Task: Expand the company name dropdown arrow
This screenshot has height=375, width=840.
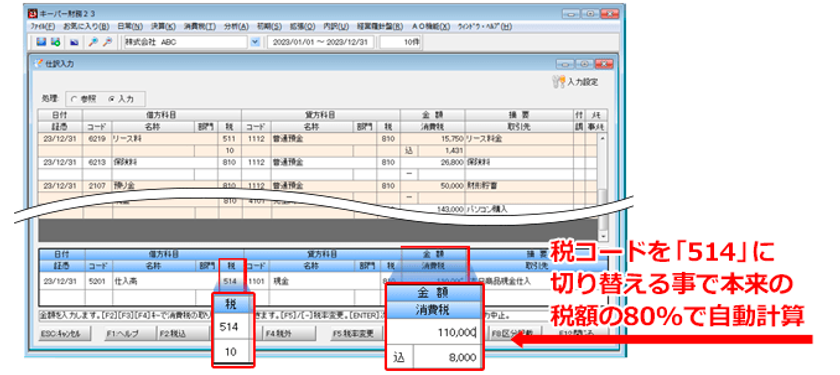Action: (255, 42)
